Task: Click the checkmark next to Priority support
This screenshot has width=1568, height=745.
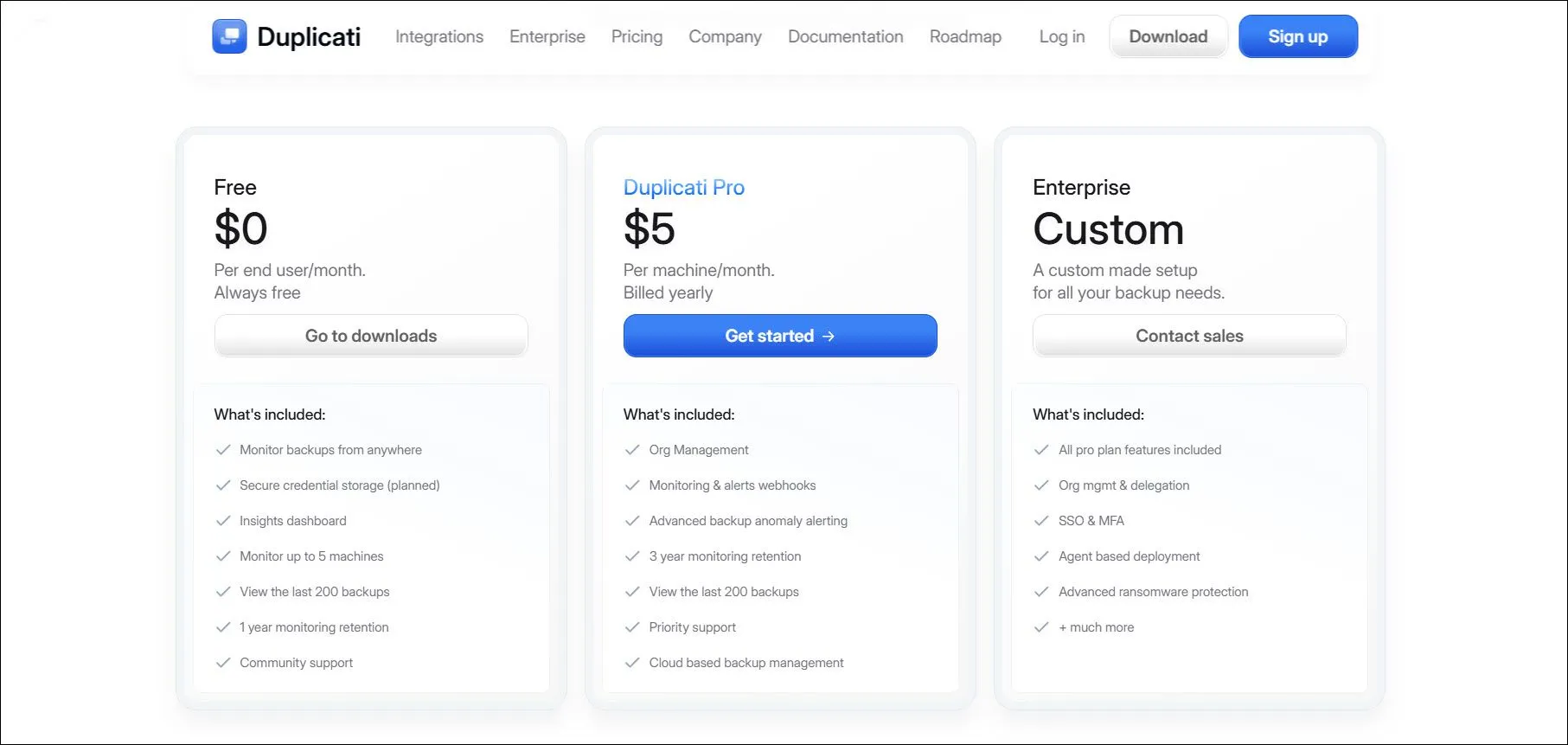Action: (632, 626)
